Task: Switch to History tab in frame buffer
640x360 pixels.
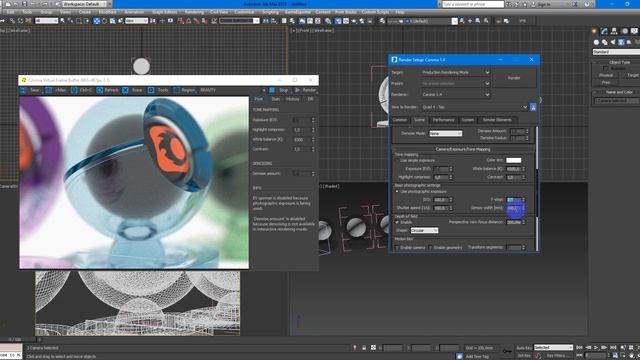Action: (x=293, y=99)
